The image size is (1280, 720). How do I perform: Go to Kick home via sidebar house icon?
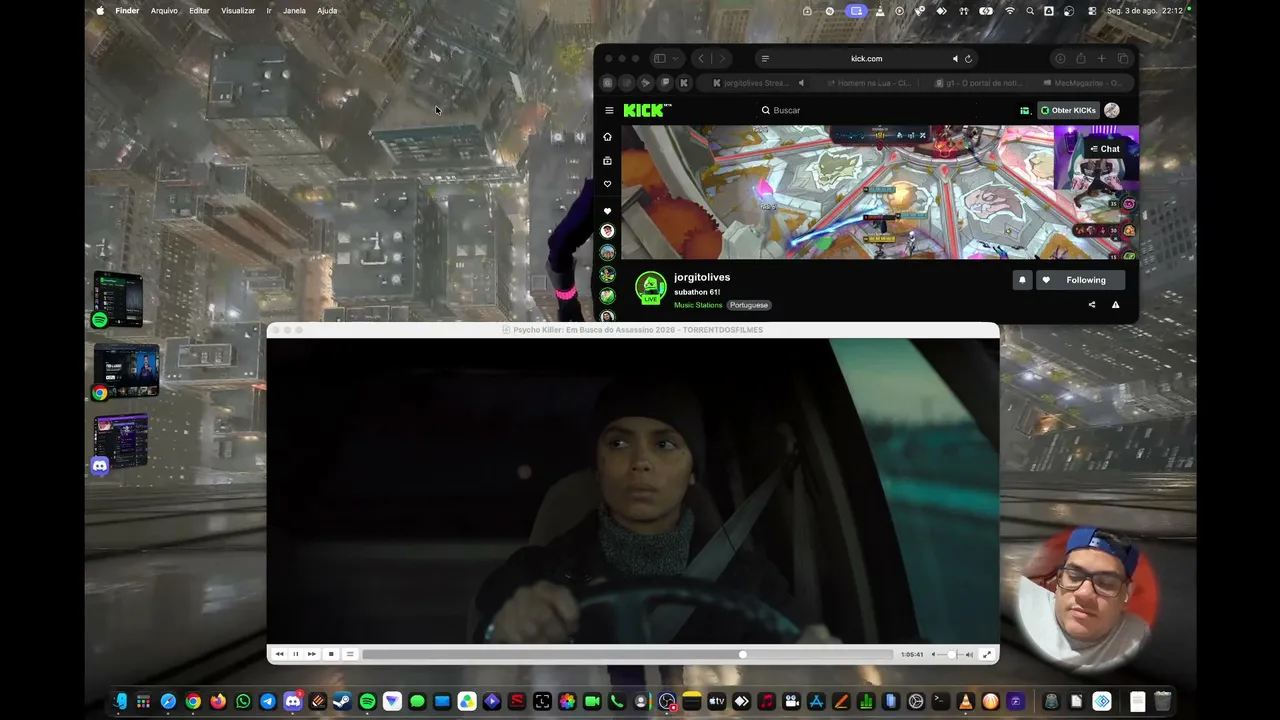607,137
